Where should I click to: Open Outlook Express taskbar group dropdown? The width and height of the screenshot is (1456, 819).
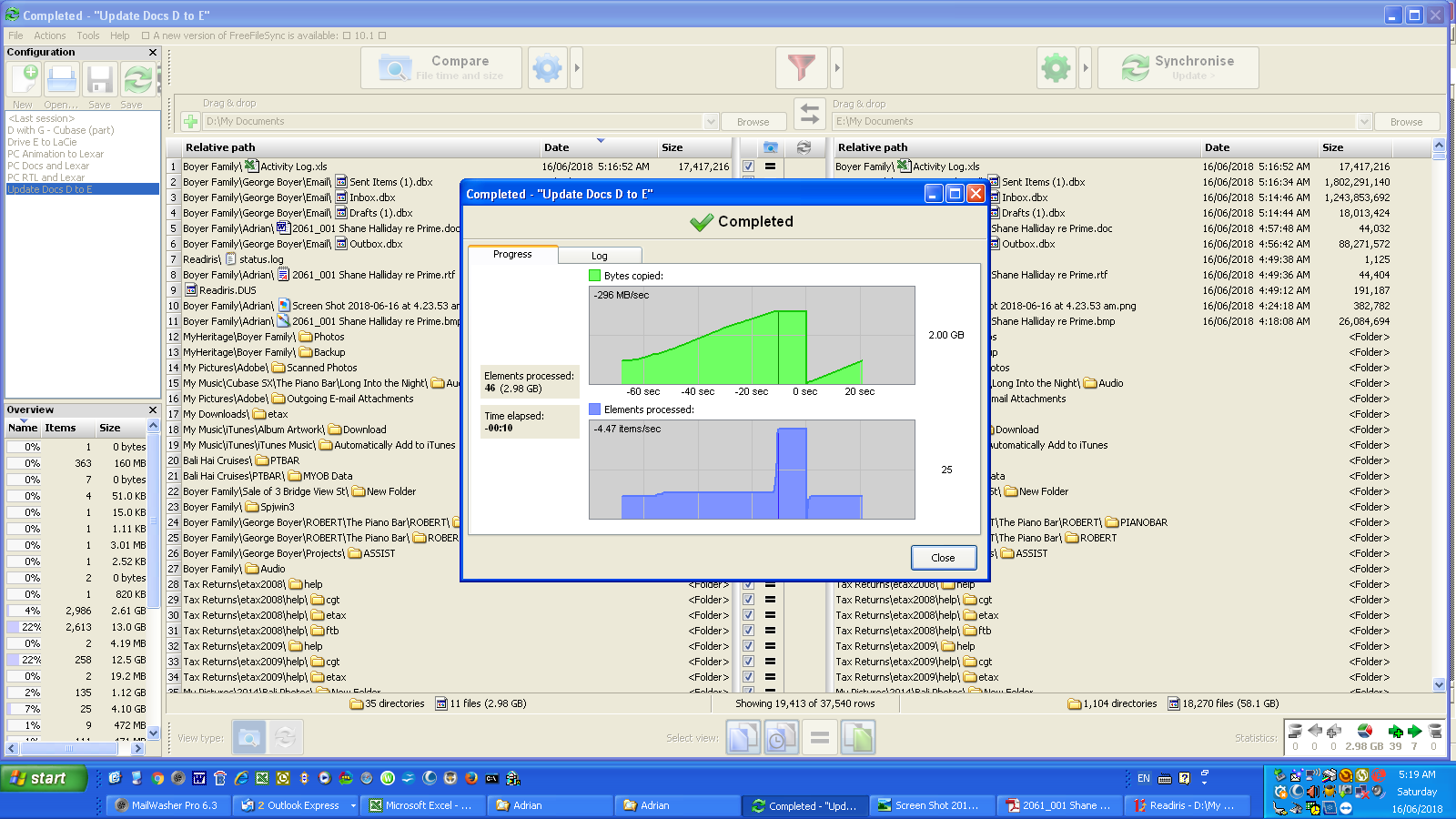coord(353,805)
